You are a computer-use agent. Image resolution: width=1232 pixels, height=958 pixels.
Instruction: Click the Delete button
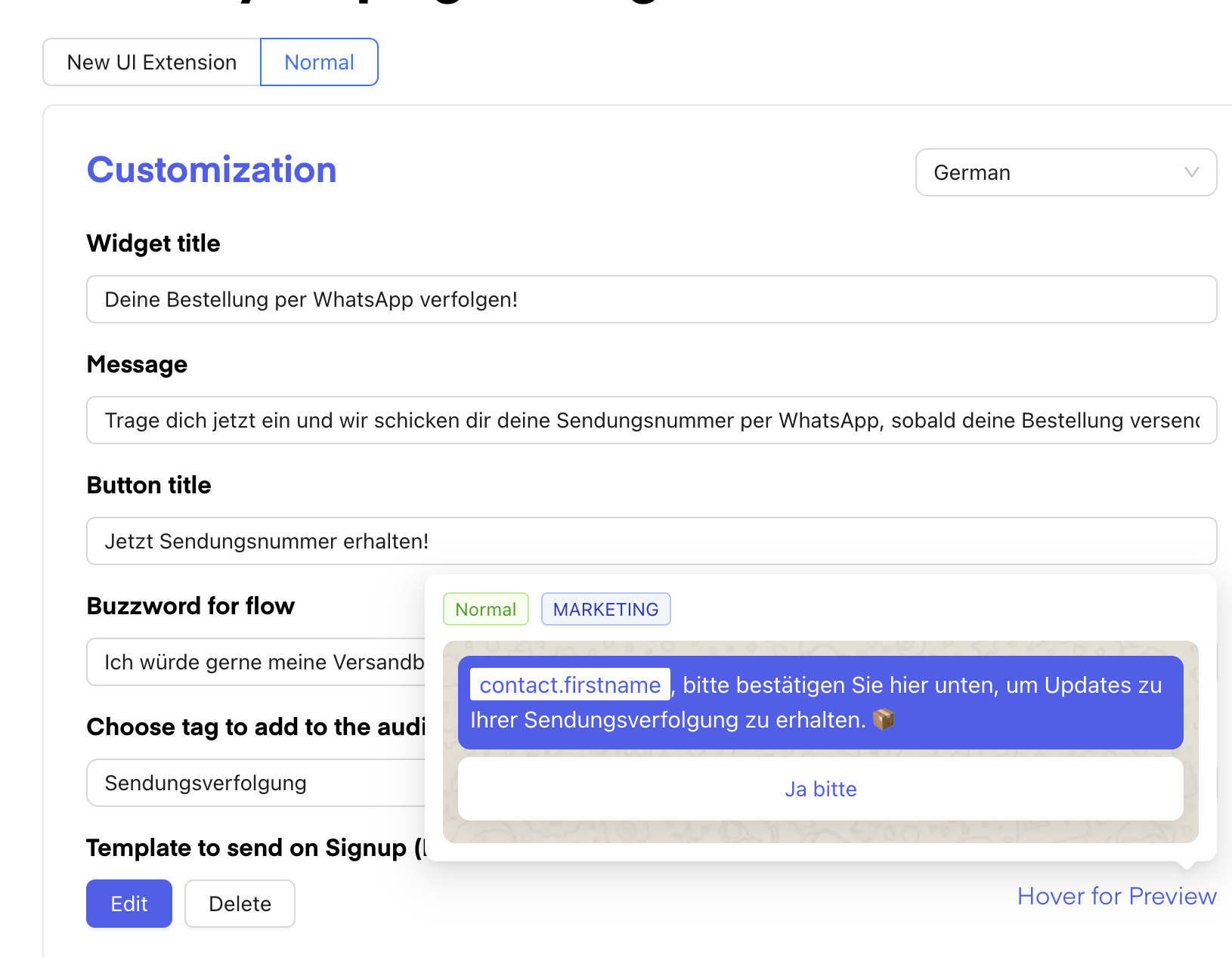[x=240, y=904]
